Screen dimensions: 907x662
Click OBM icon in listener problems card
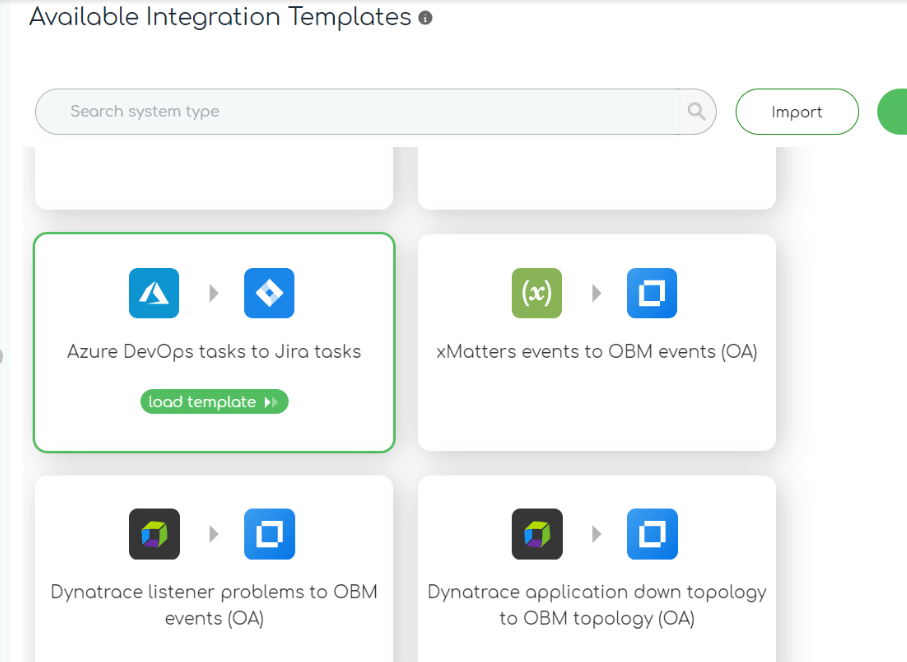(270, 534)
